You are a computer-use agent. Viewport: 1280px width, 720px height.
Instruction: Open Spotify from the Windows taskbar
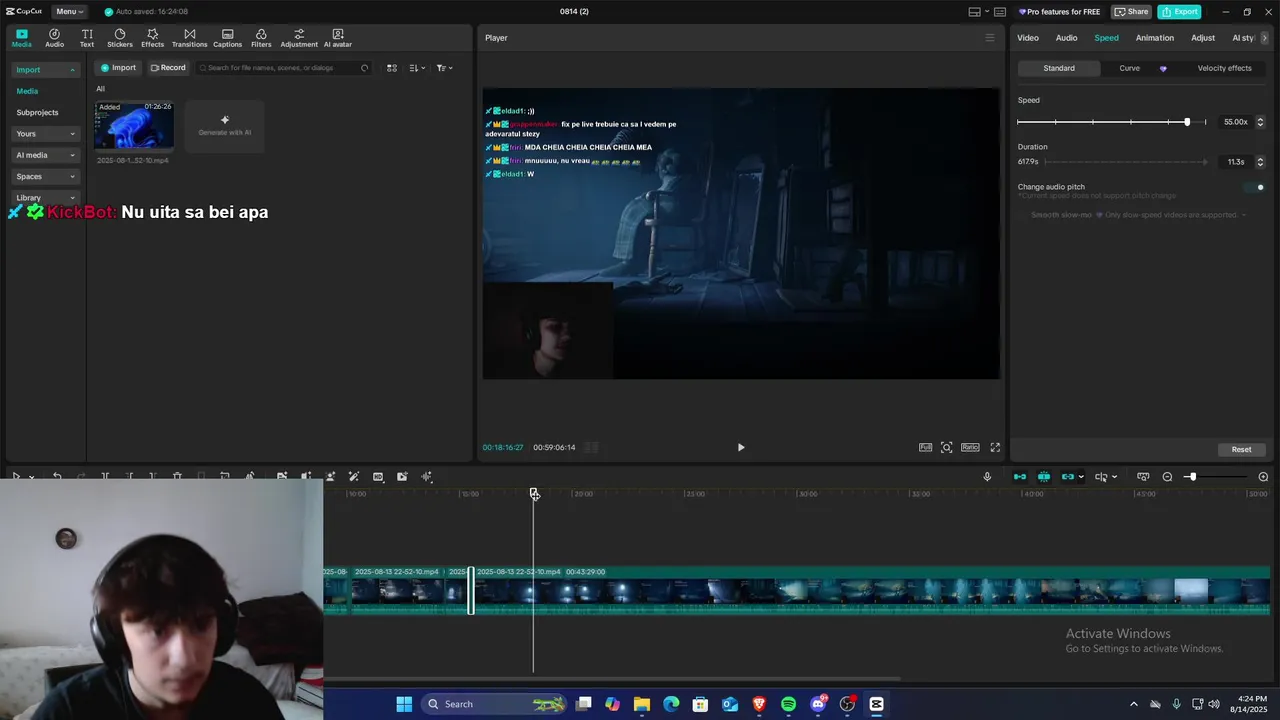pos(788,704)
